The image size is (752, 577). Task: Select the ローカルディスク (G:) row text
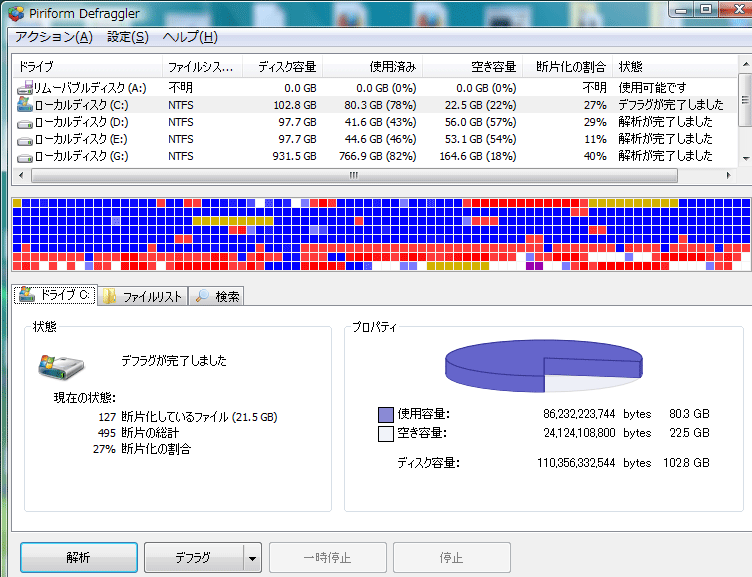coord(82,156)
